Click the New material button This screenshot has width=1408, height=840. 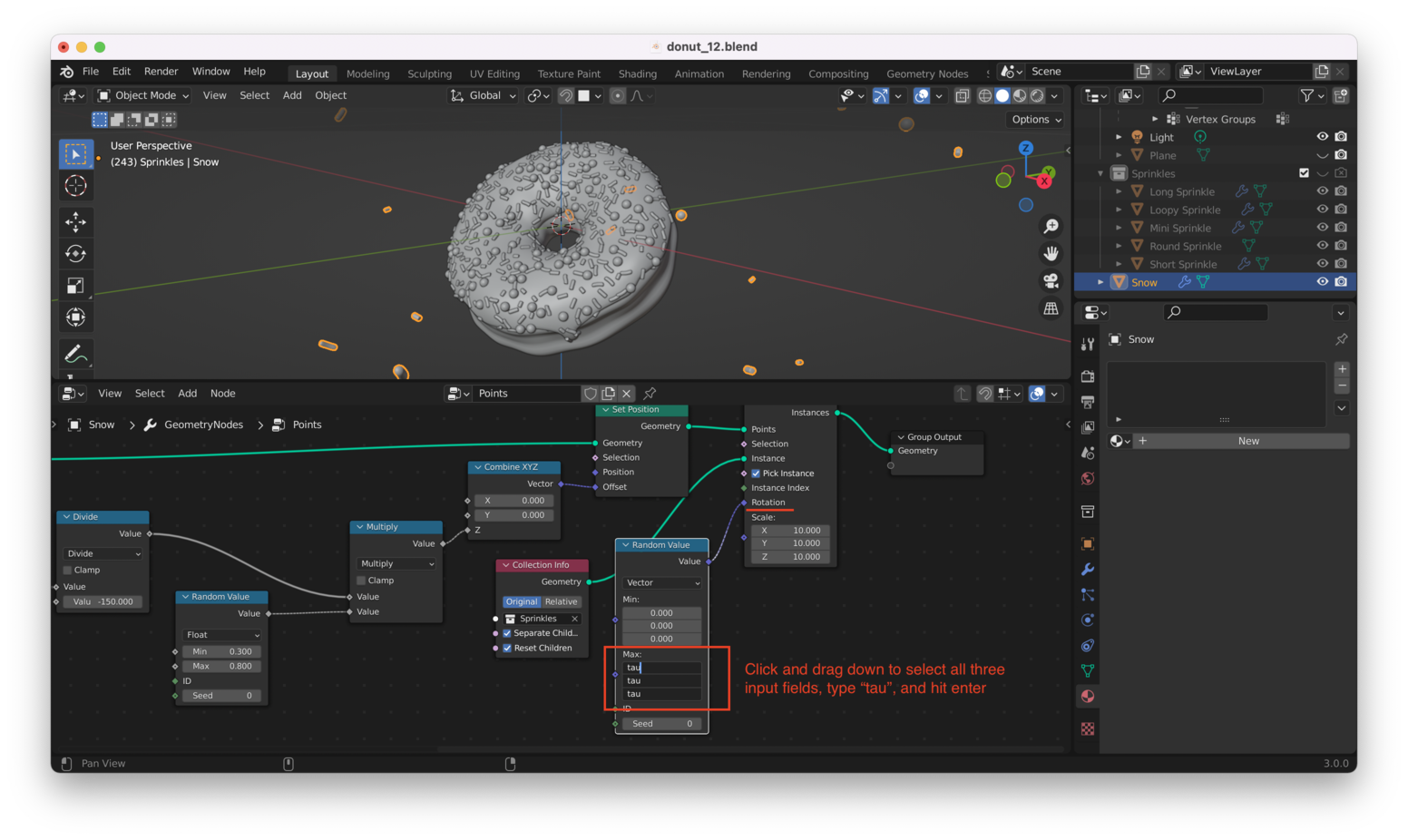pos(1248,441)
